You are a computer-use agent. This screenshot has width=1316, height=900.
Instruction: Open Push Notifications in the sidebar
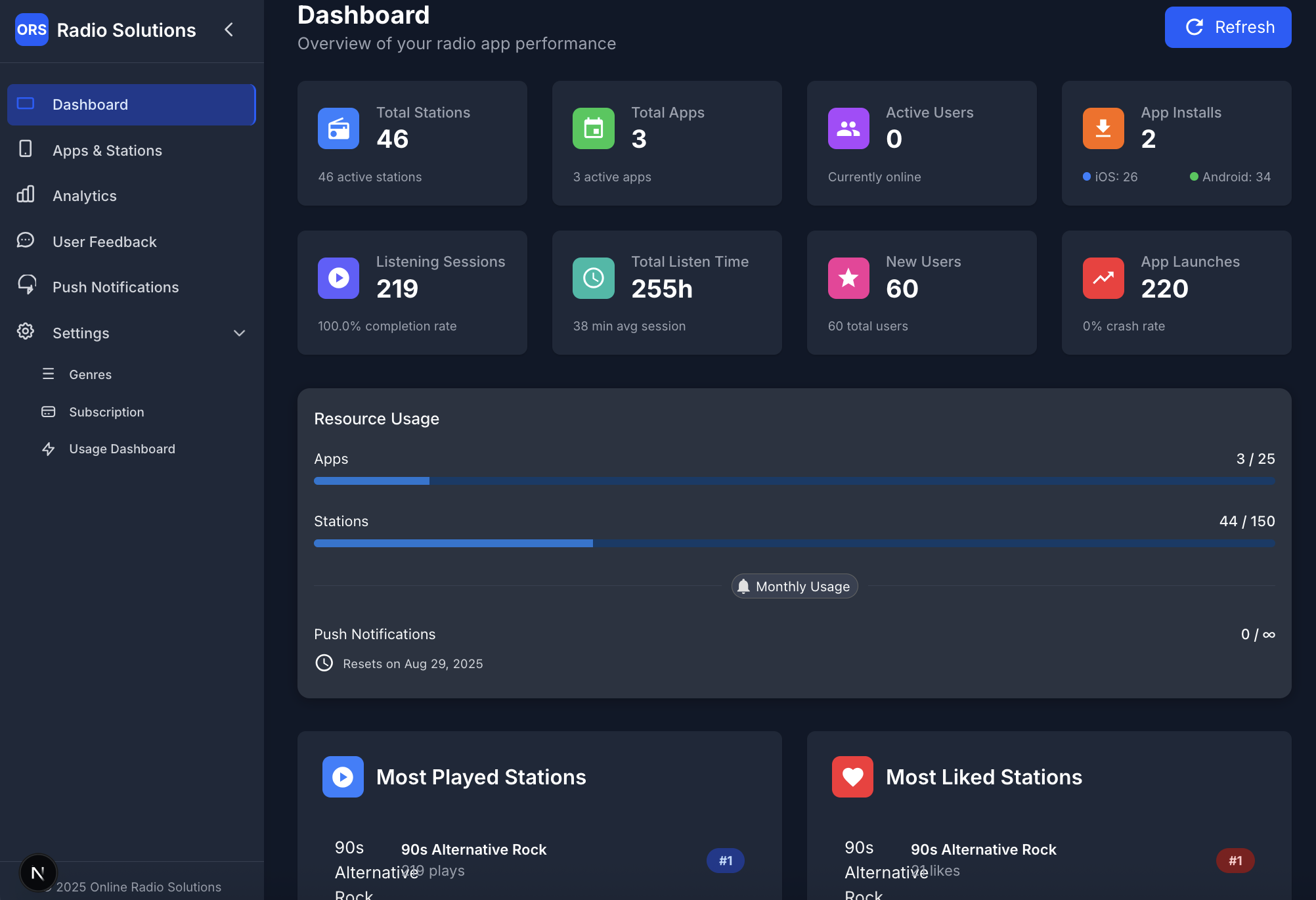[x=115, y=287]
